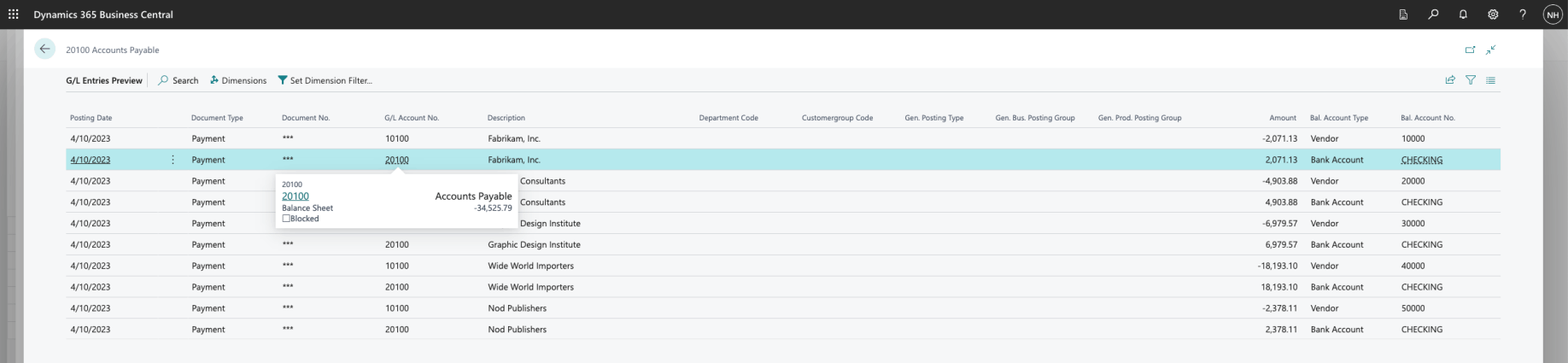Open the NH user account avatar
The width and height of the screenshot is (1568, 363).
[x=1553, y=15]
